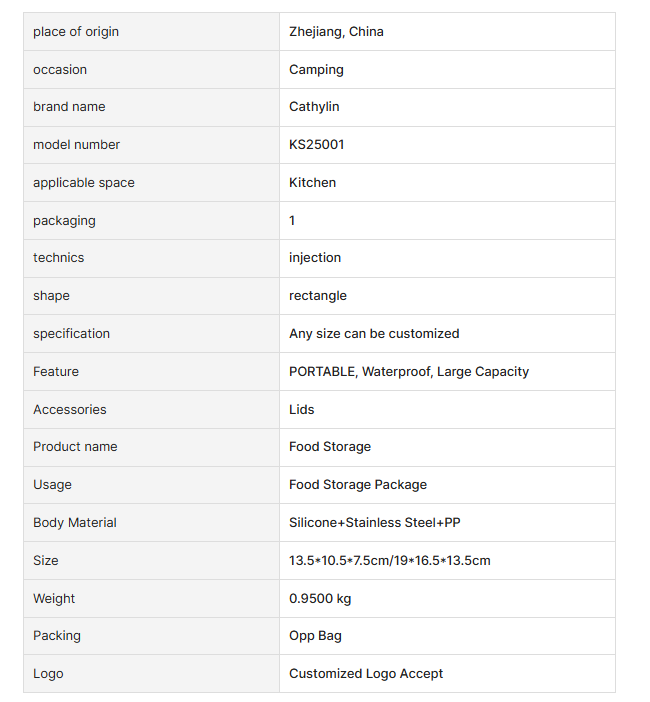This screenshot has height=702, width=650.
Task: Click the 'Kitchen' value cell
Action: point(313,183)
